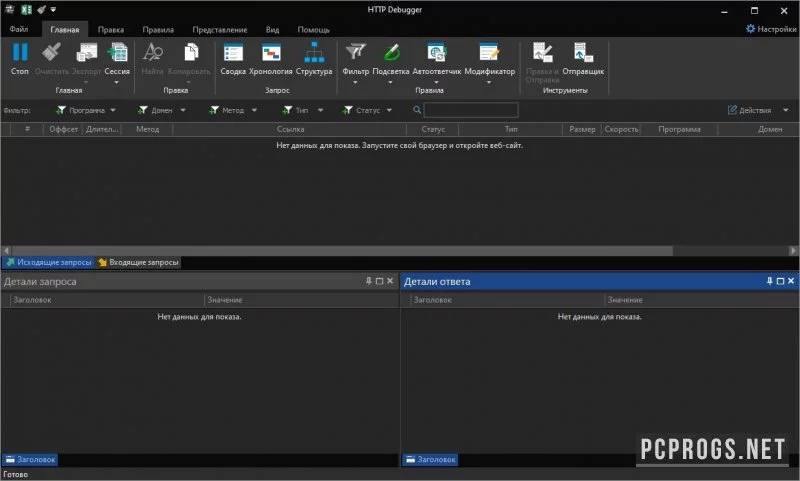This screenshot has height=481, width=800.
Task: Click the arrows icon in title bar
Action: 9,9
